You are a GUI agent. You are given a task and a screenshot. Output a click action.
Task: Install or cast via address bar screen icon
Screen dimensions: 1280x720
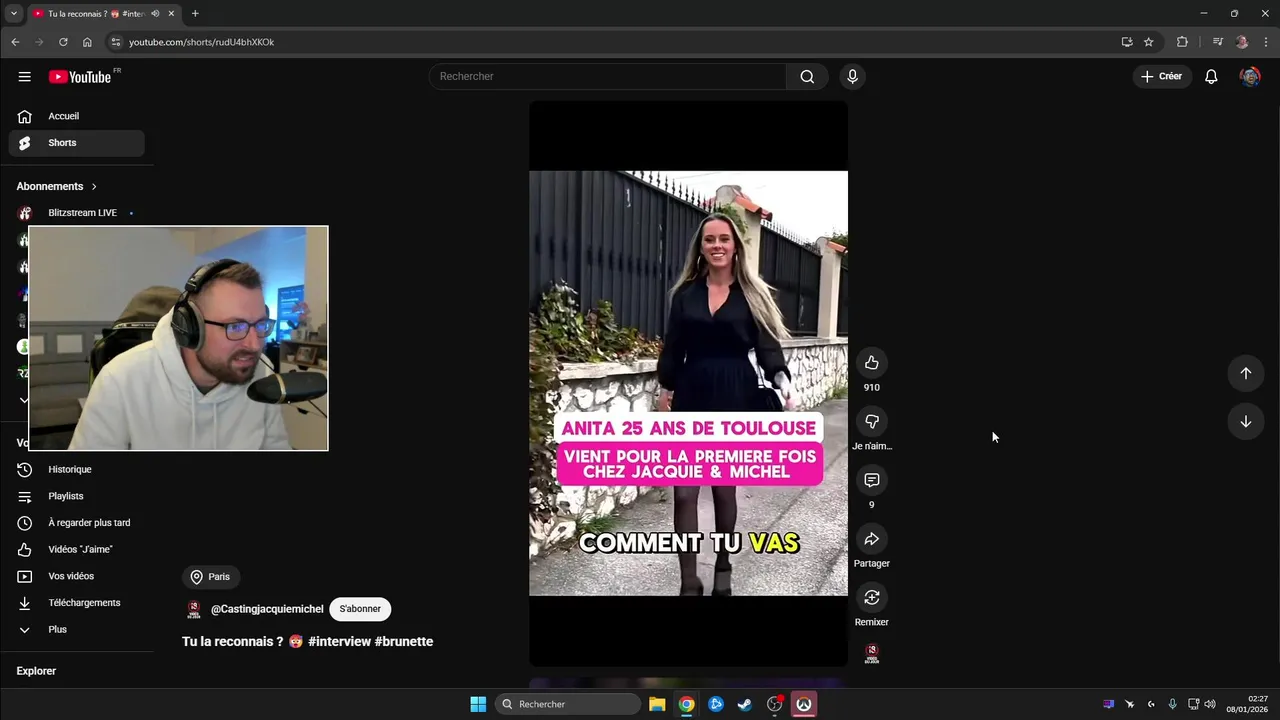pyautogui.click(x=1127, y=42)
